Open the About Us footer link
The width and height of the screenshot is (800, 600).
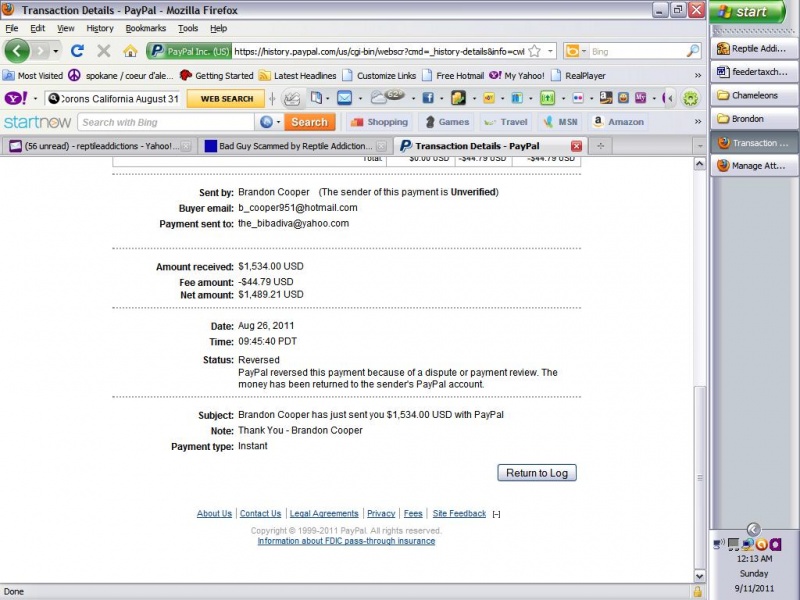click(x=214, y=513)
